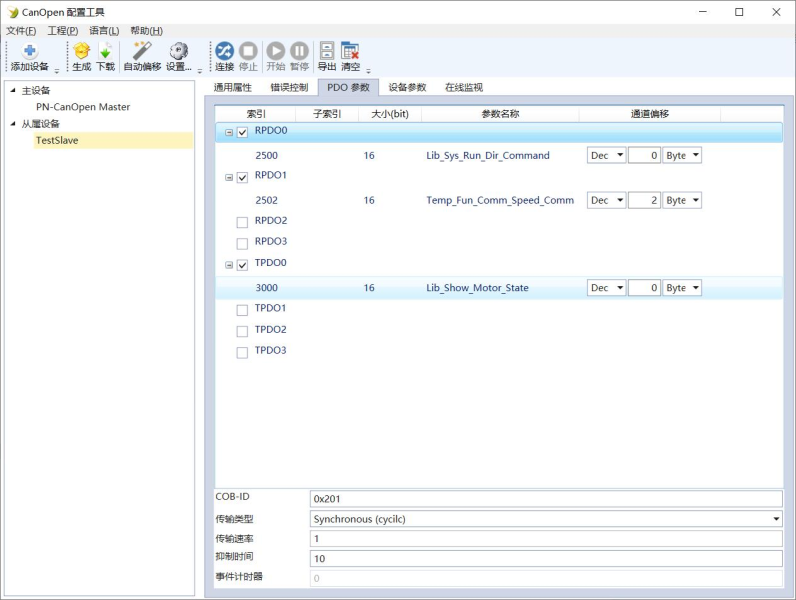Uncheck the RPDO0 checkbox

[x=242, y=132]
